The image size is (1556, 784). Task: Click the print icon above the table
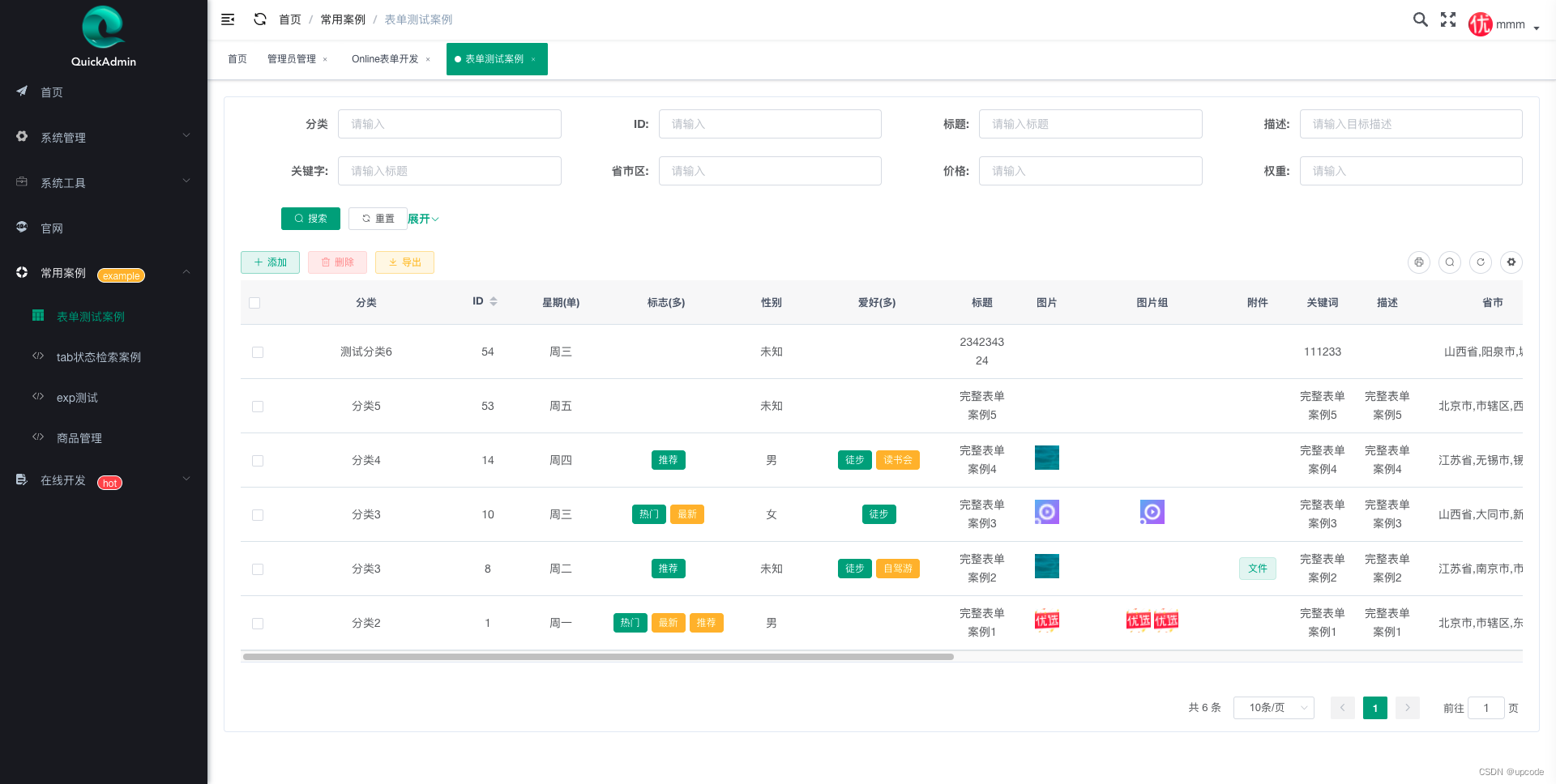click(1419, 262)
